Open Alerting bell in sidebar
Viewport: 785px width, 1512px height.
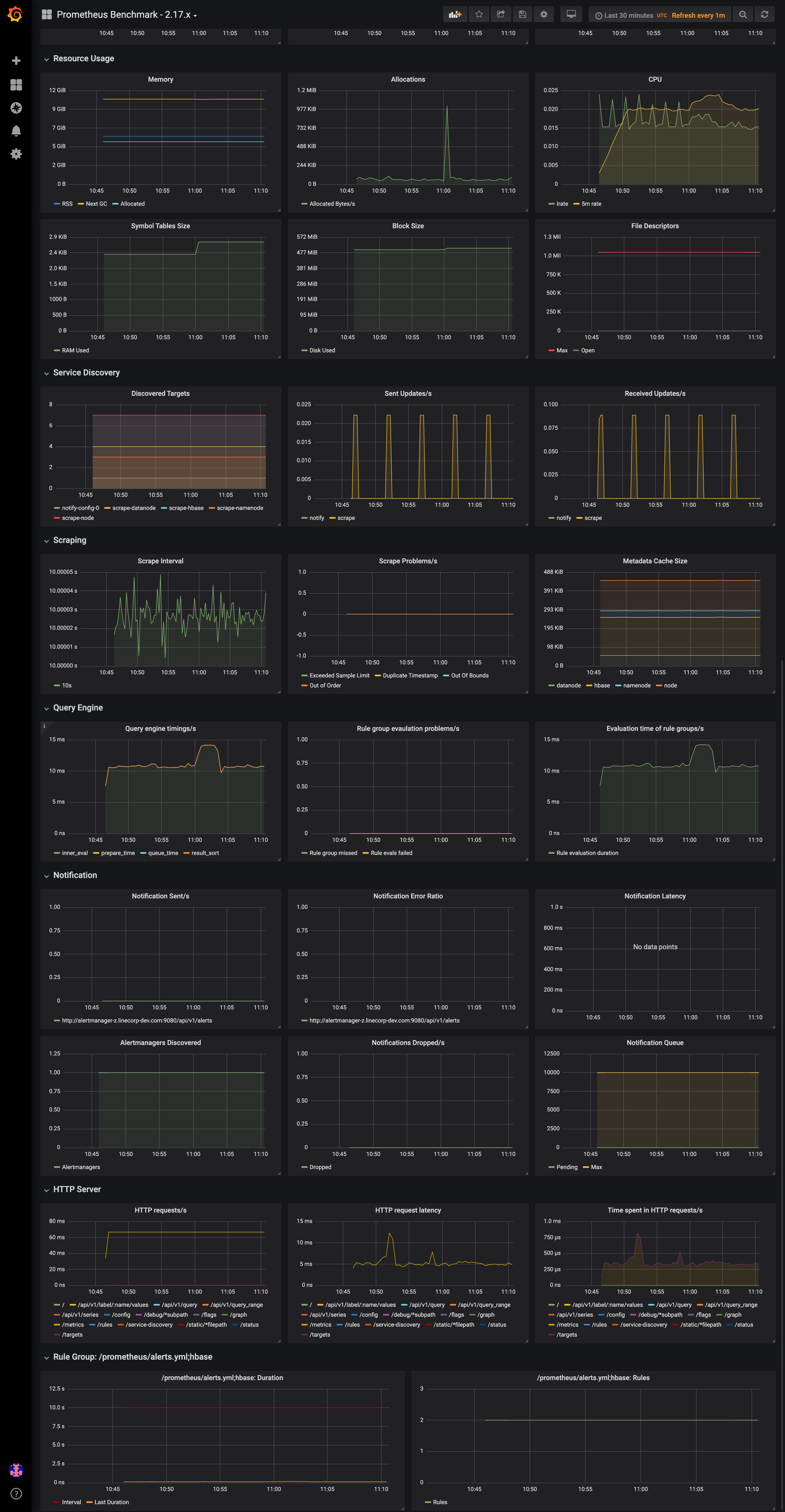click(16, 131)
